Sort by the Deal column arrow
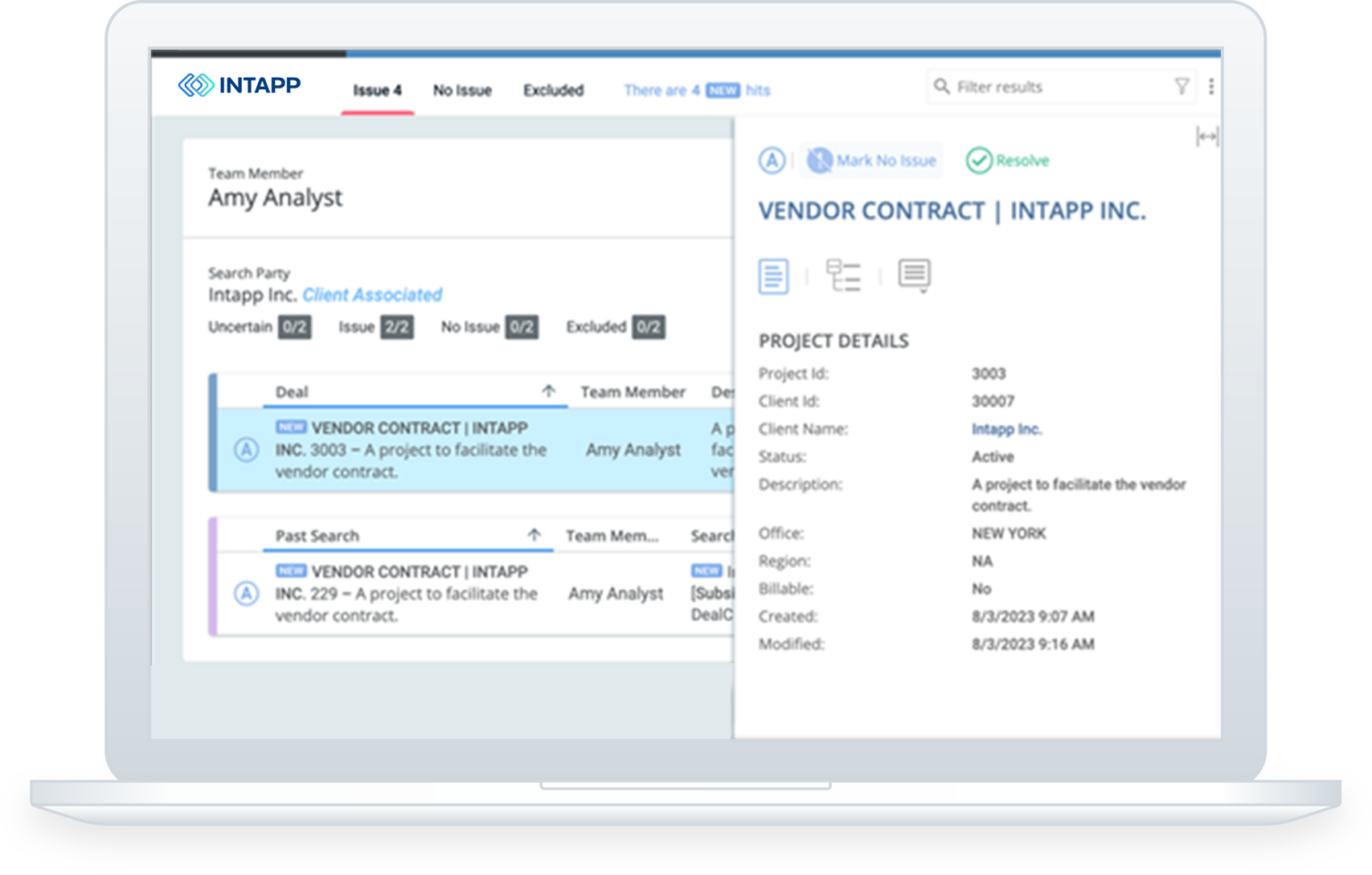Image resolution: width=1372 pixels, height=875 pixels. [548, 392]
